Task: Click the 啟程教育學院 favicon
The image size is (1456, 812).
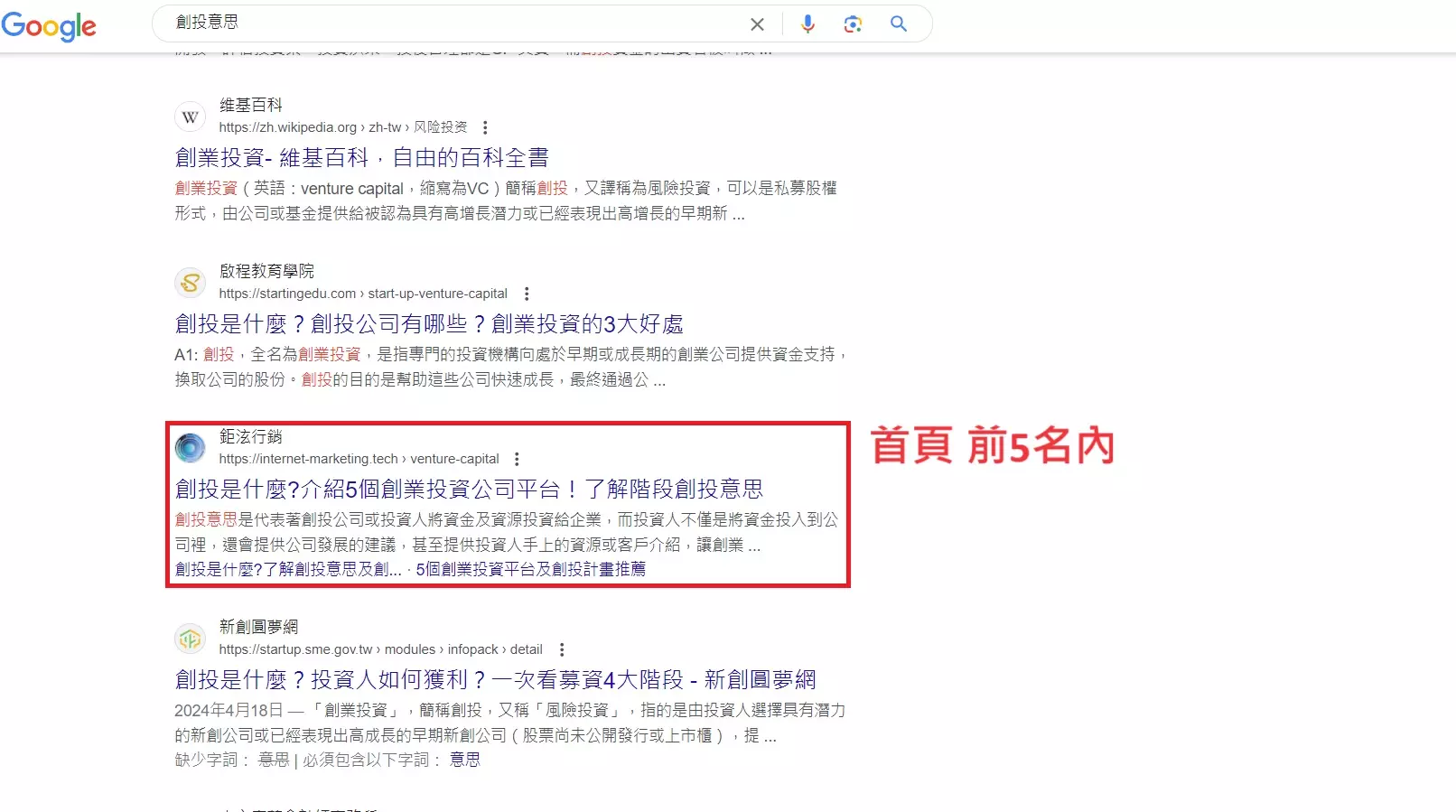Action: pyautogui.click(x=190, y=283)
